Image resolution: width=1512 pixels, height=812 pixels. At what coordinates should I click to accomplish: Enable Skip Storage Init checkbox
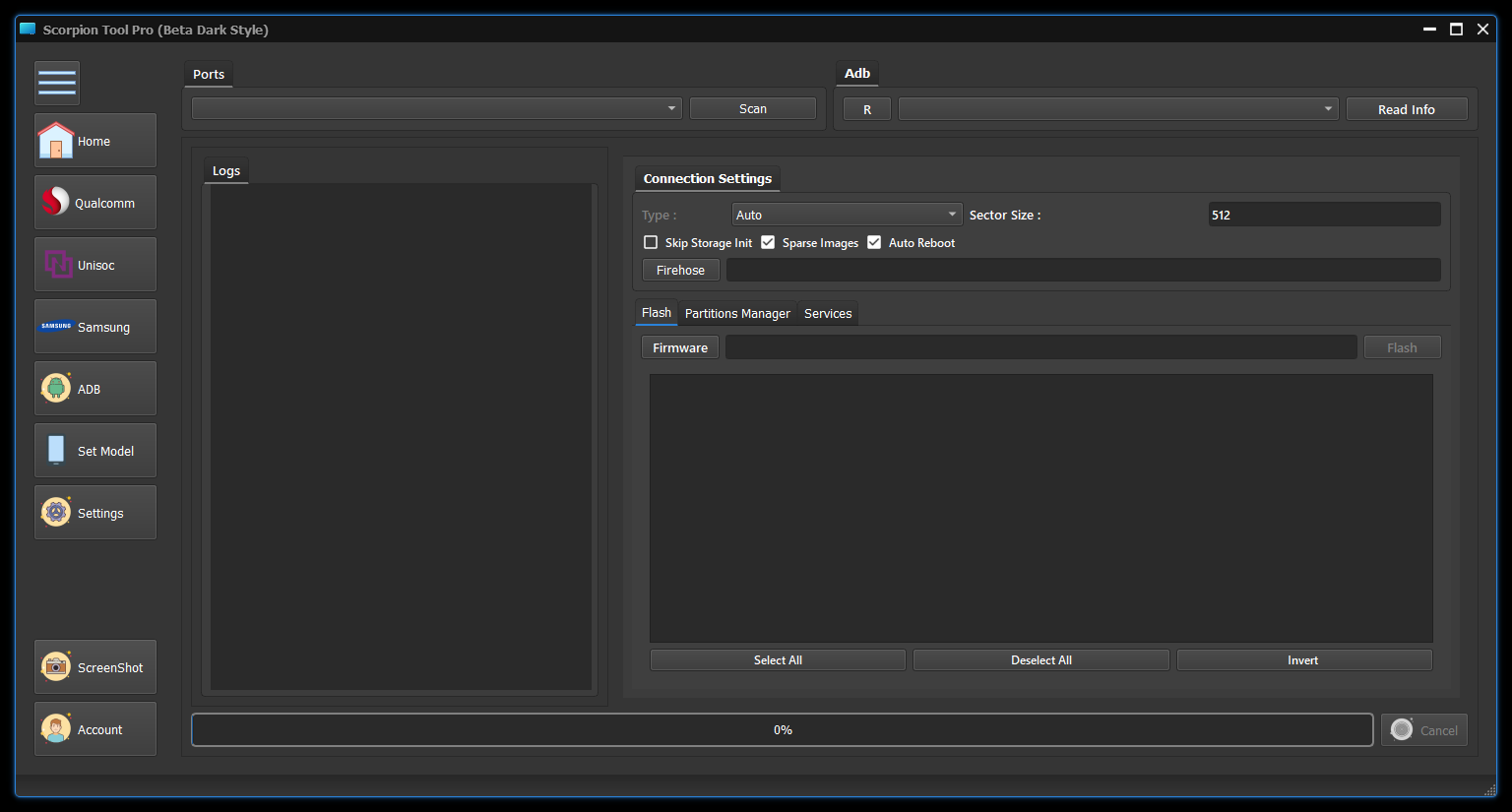pyautogui.click(x=651, y=242)
